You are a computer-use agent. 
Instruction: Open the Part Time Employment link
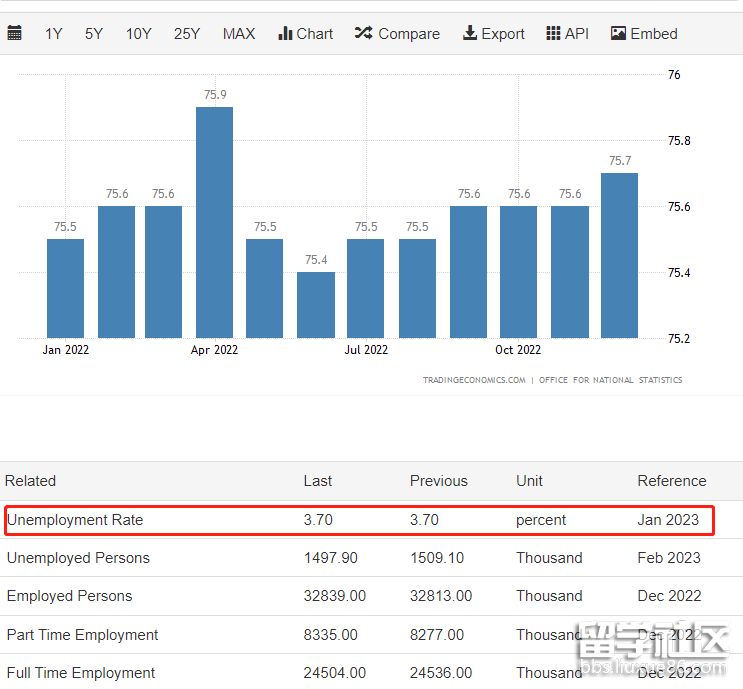click(82, 635)
